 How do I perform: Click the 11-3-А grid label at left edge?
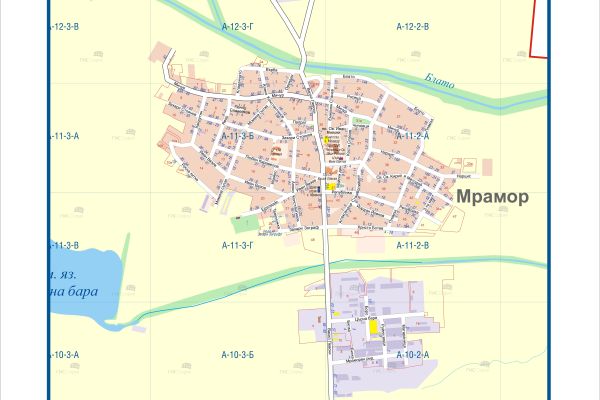click(64, 136)
